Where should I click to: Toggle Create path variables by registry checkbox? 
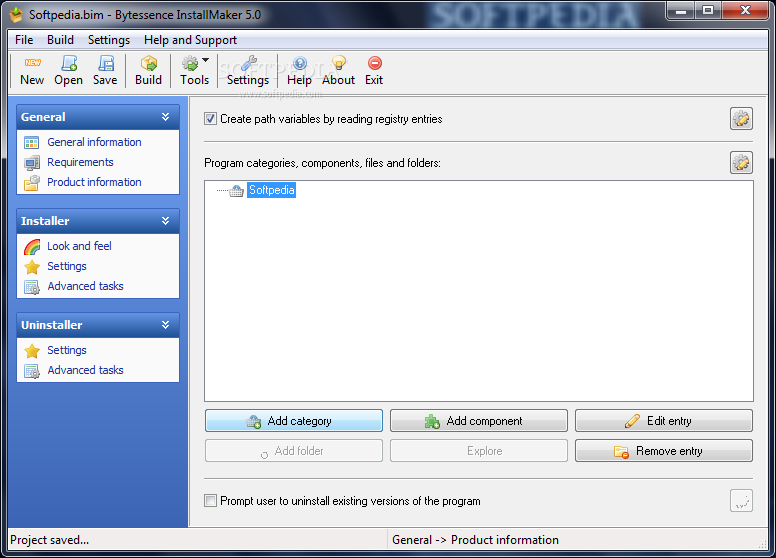210,119
